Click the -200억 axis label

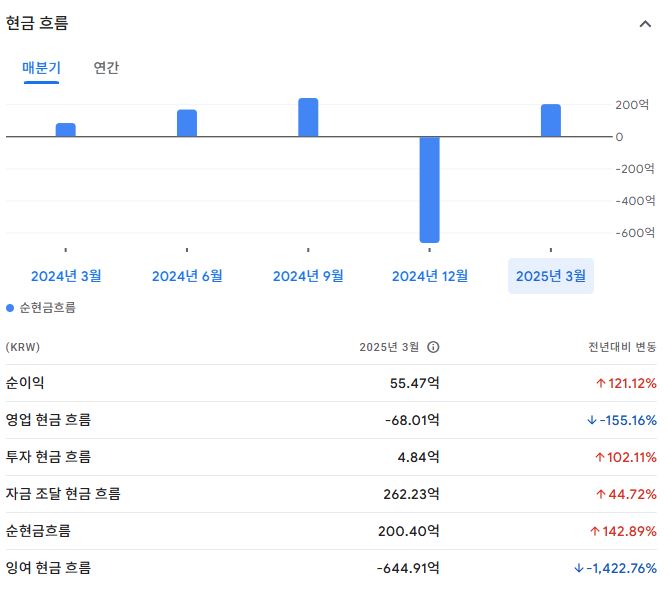pos(635,168)
